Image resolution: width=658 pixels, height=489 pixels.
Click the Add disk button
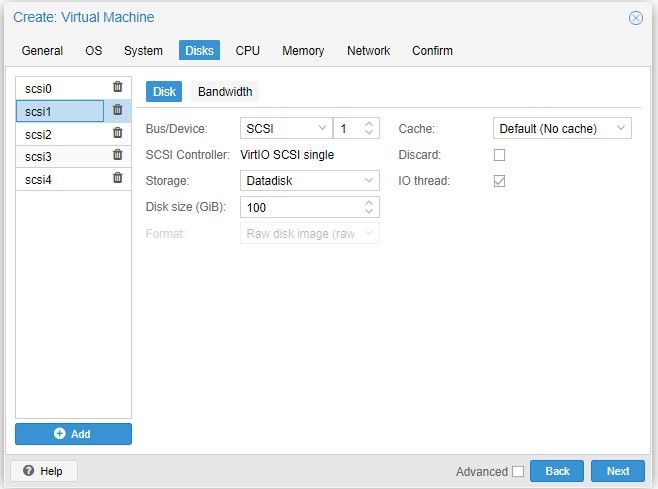73,434
